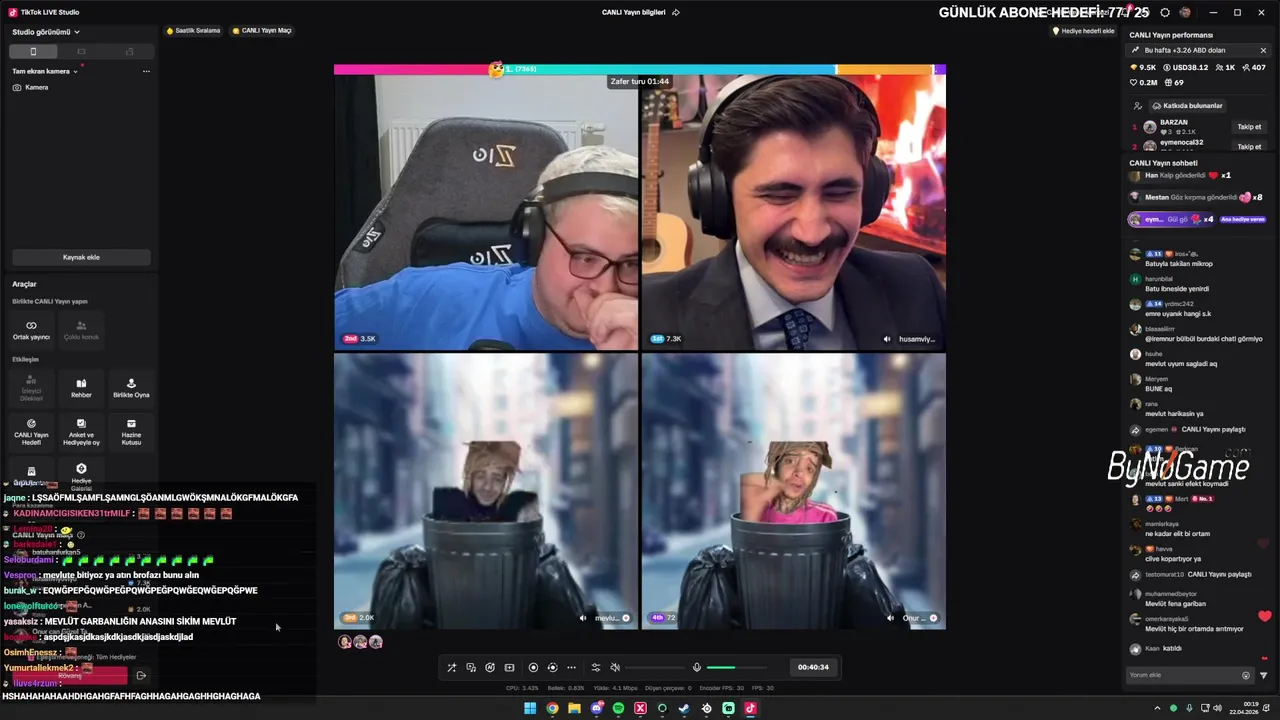Open the Hazine Kutusu tool
Screen dimensions: 1280x720
pos(131,432)
